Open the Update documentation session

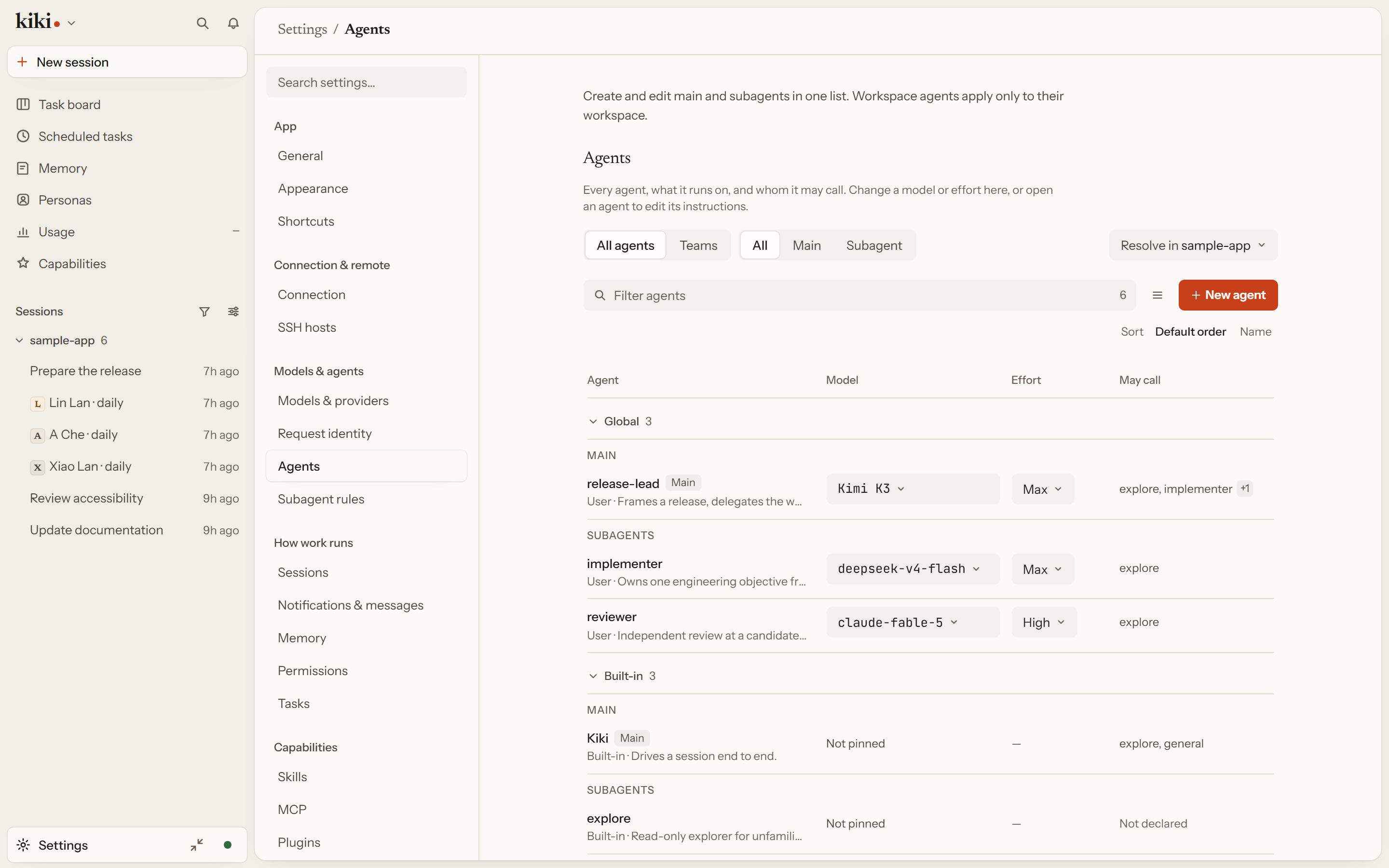(127, 530)
